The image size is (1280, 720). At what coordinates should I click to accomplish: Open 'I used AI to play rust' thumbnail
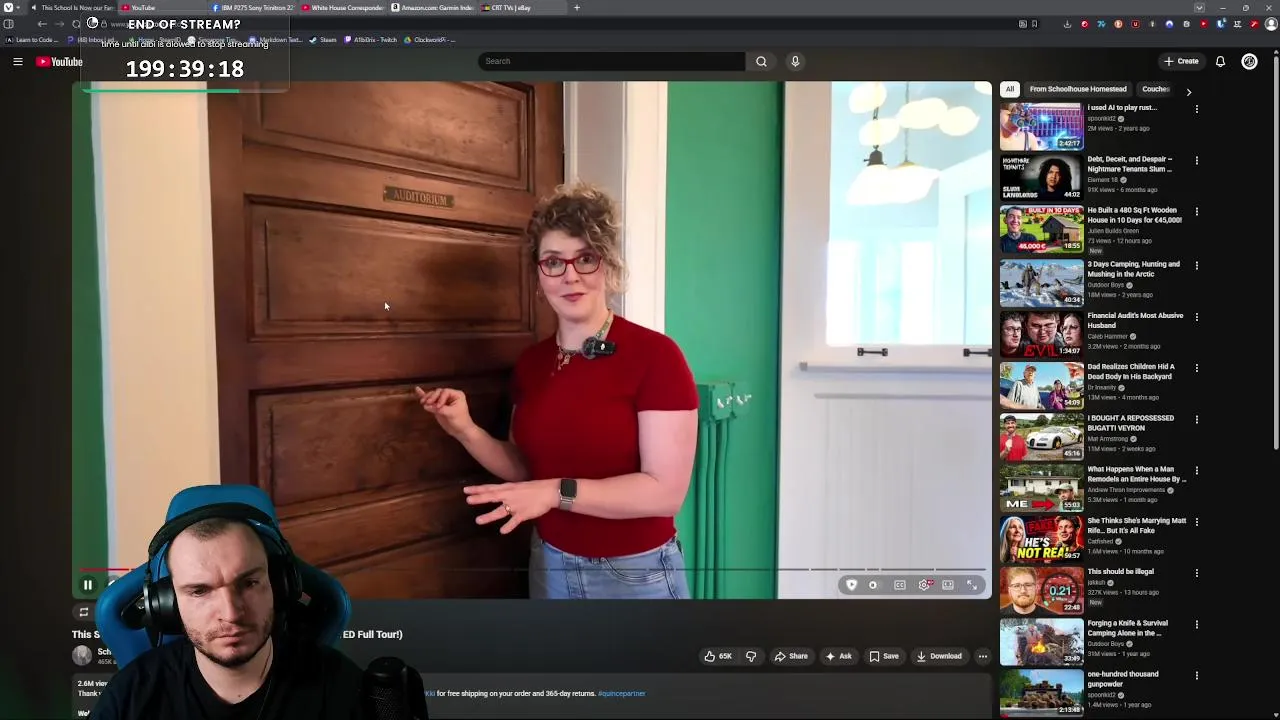[x=1041, y=126]
